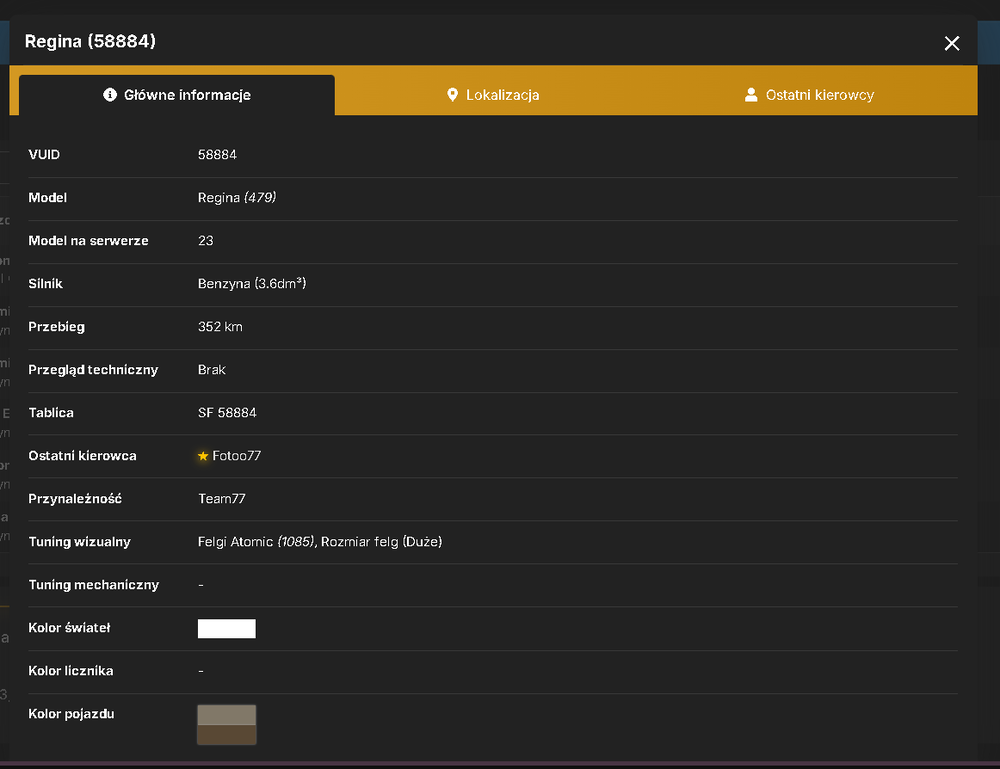Image resolution: width=1000 pixels, height=769 pixels.
Task: Close the Regina (58884) dialog
Action: pyautogui.click(x=952, y=43)
